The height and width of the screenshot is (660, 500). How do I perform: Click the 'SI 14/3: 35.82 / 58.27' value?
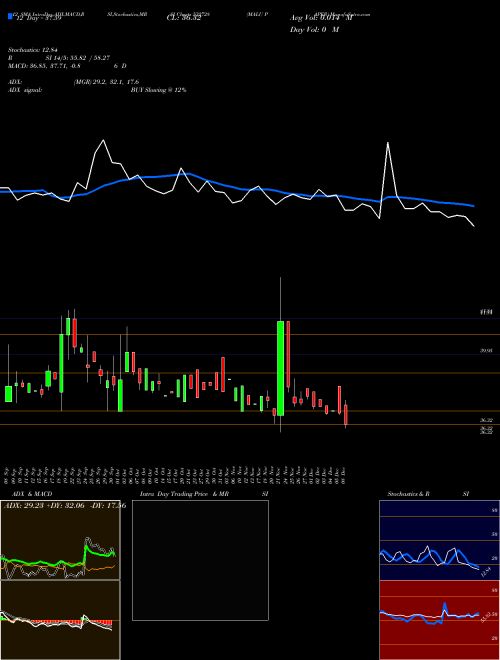(x=78, y=58)
